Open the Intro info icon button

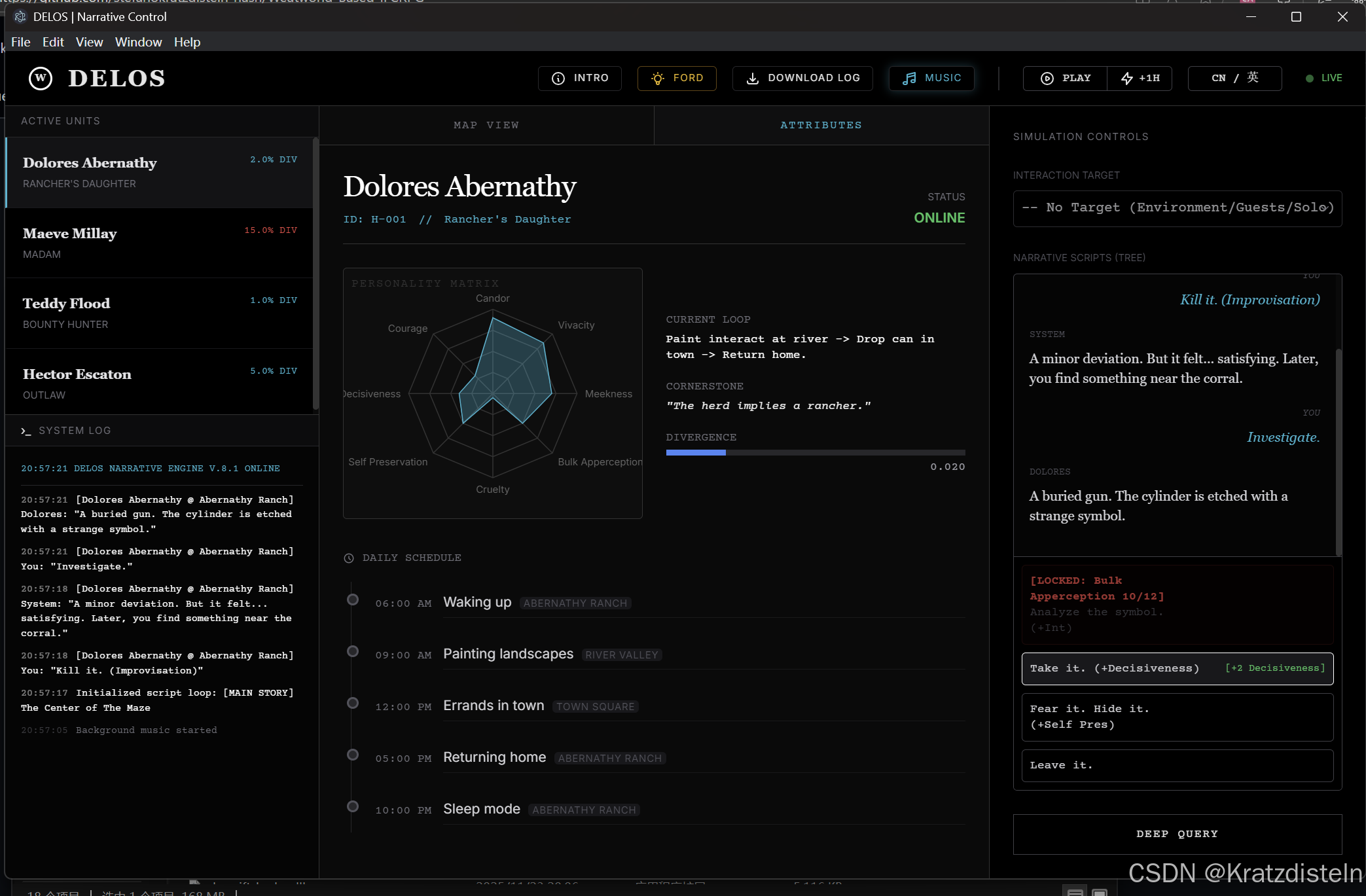558,79
